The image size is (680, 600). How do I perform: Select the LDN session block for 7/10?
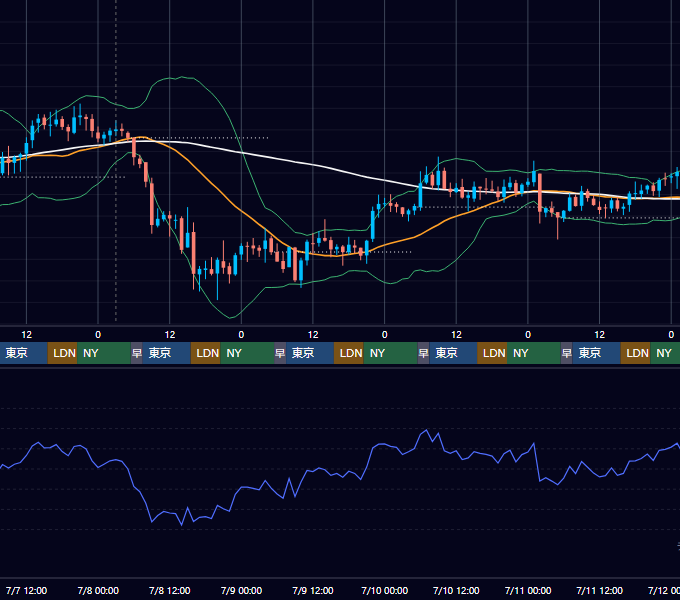(x=492, y=353)
